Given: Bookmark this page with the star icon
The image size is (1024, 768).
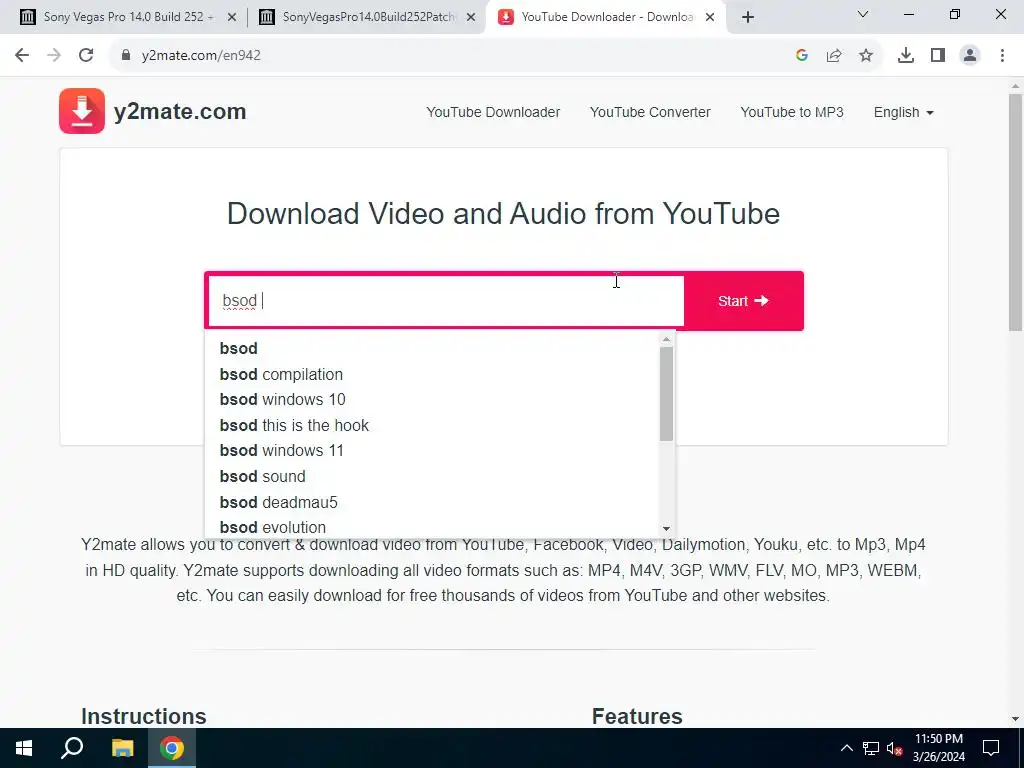Looking at the screenshot, I should click(x=866, y=56).
